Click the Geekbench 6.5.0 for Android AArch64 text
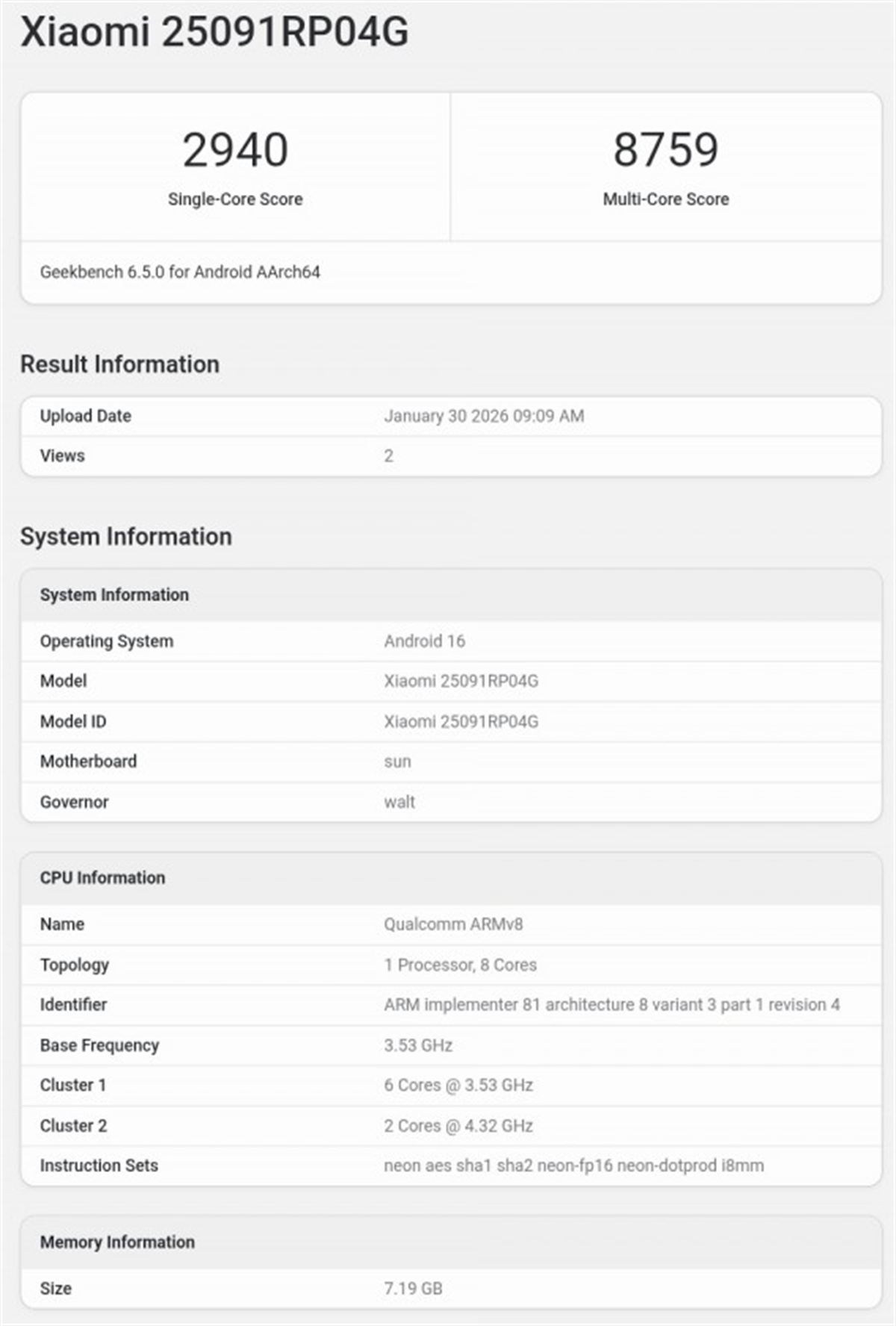Viewport: 896px width, 1326px height. pyautogui.click(x=180, y=273)
